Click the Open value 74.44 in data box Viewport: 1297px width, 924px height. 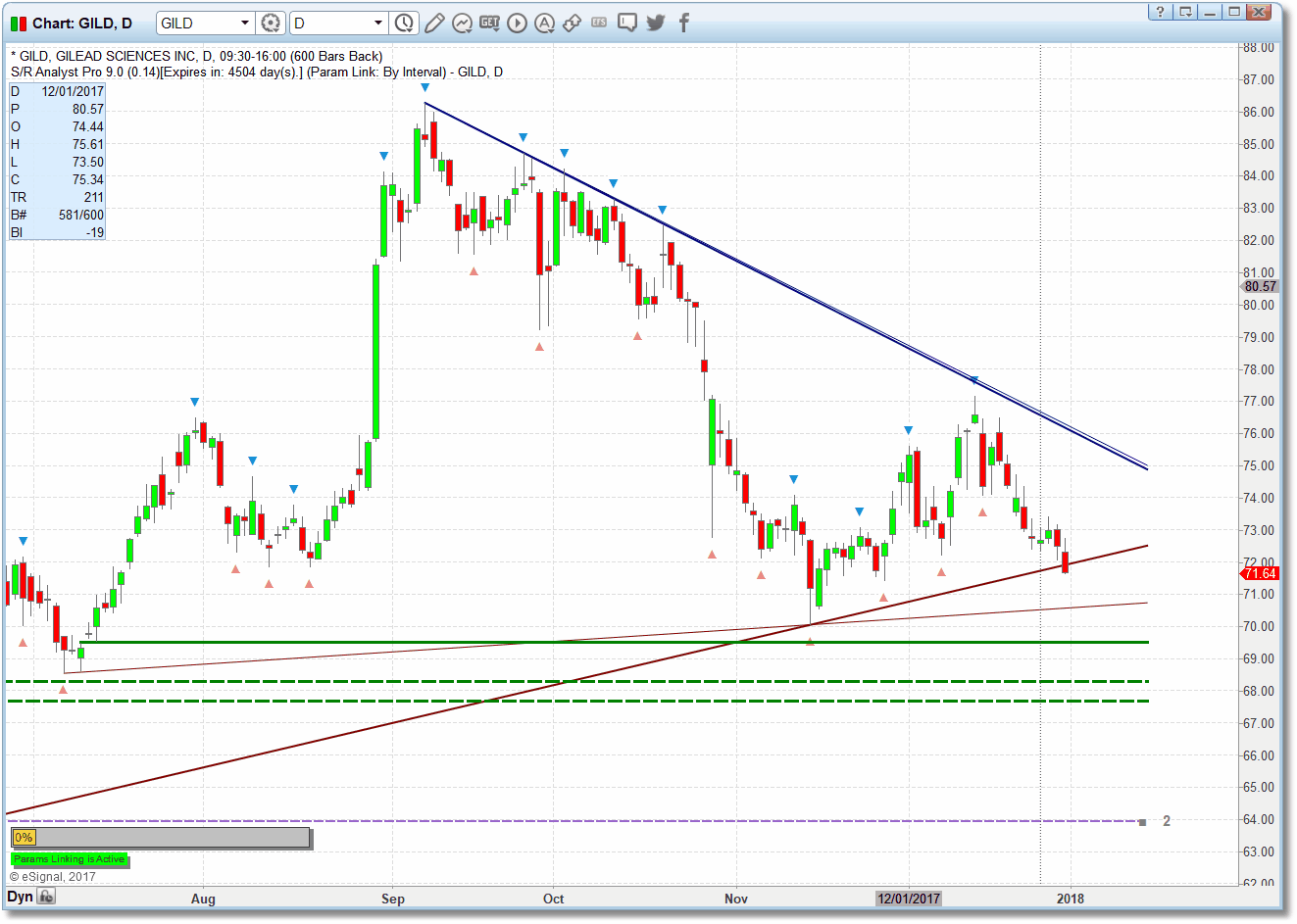coord(87,126)
